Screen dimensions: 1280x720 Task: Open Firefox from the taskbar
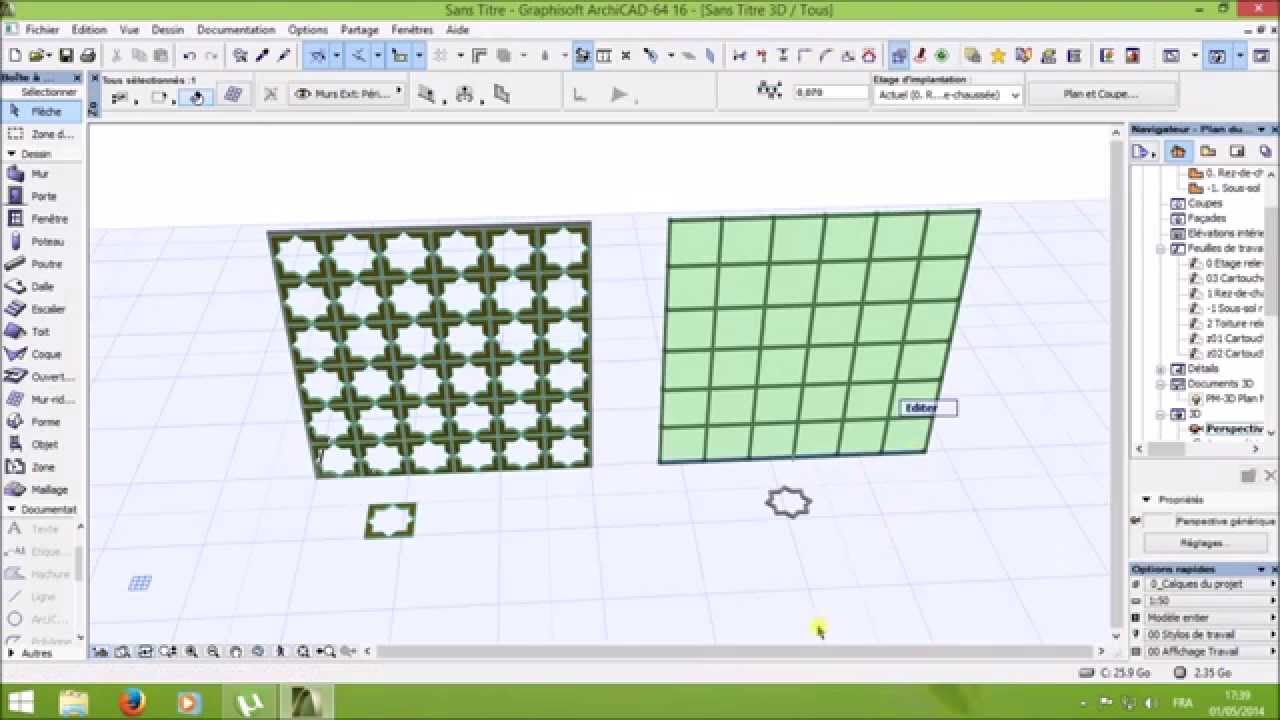132,703
